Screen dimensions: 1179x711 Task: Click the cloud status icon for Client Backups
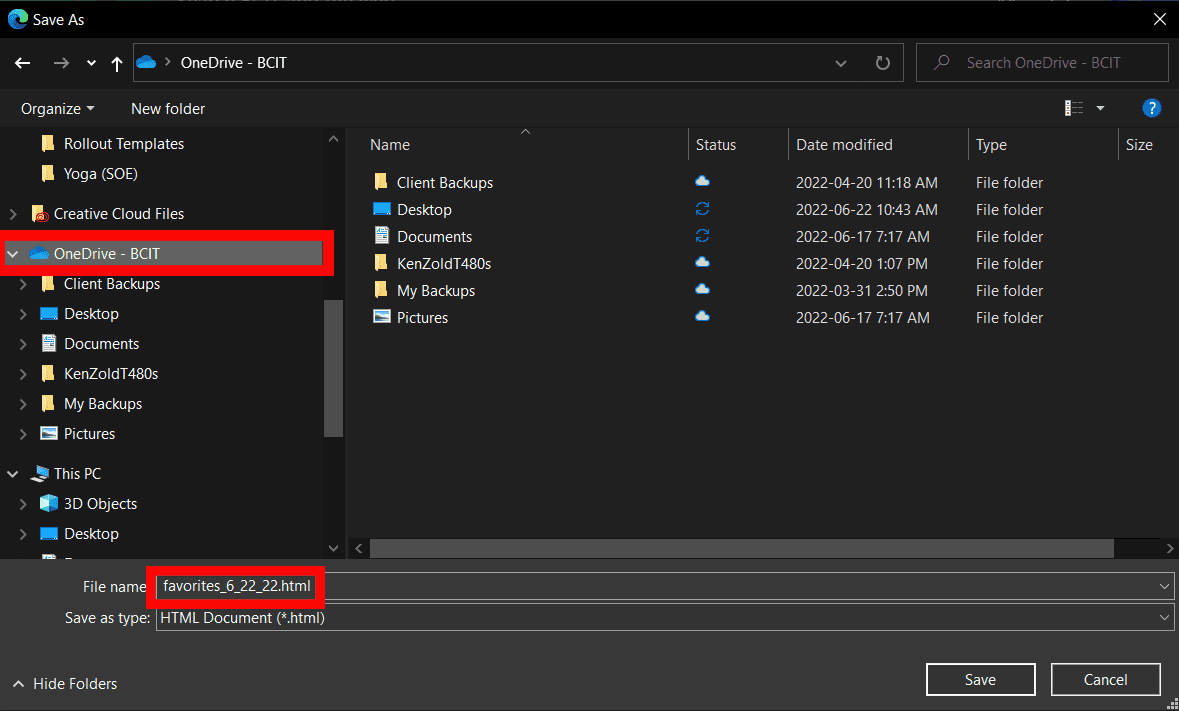702,181
